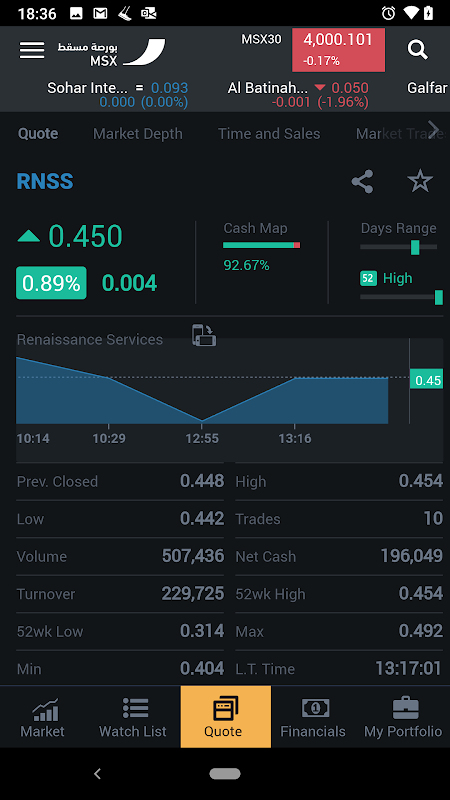This screenshot has width=450, height=800.
Task: Select Al Batinah... ticker item
Action: tap(298, 95)
